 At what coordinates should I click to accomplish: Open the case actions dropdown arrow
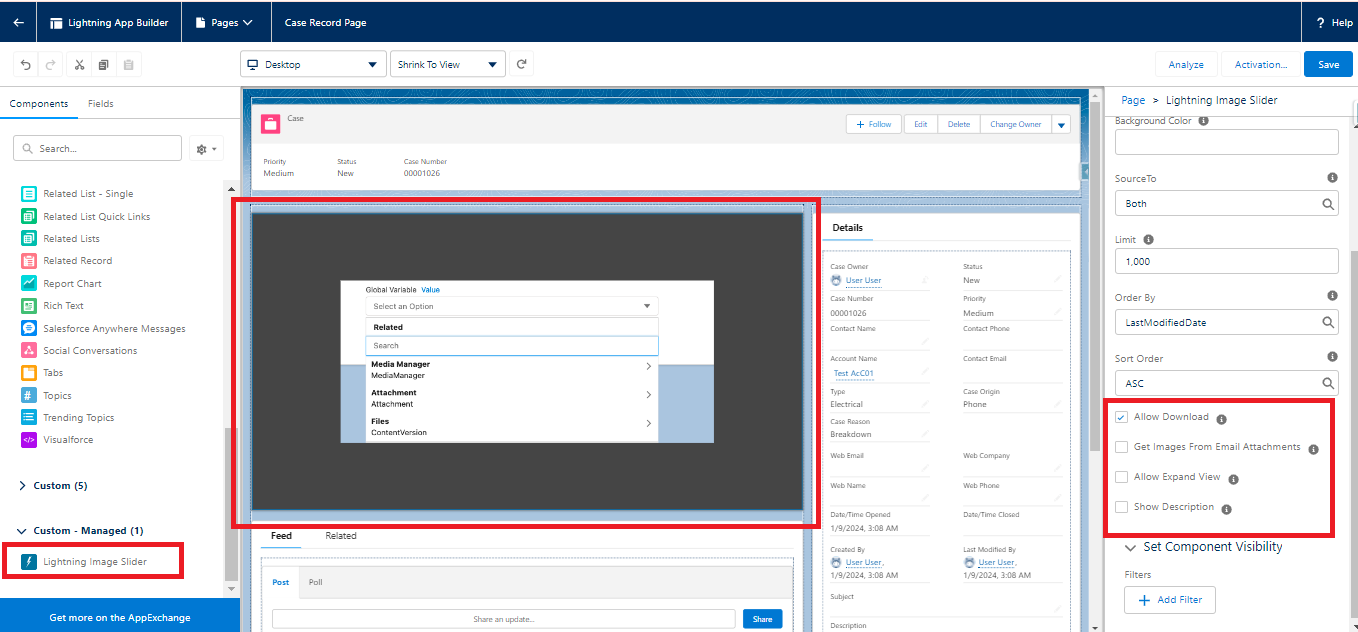(1061, 124)
